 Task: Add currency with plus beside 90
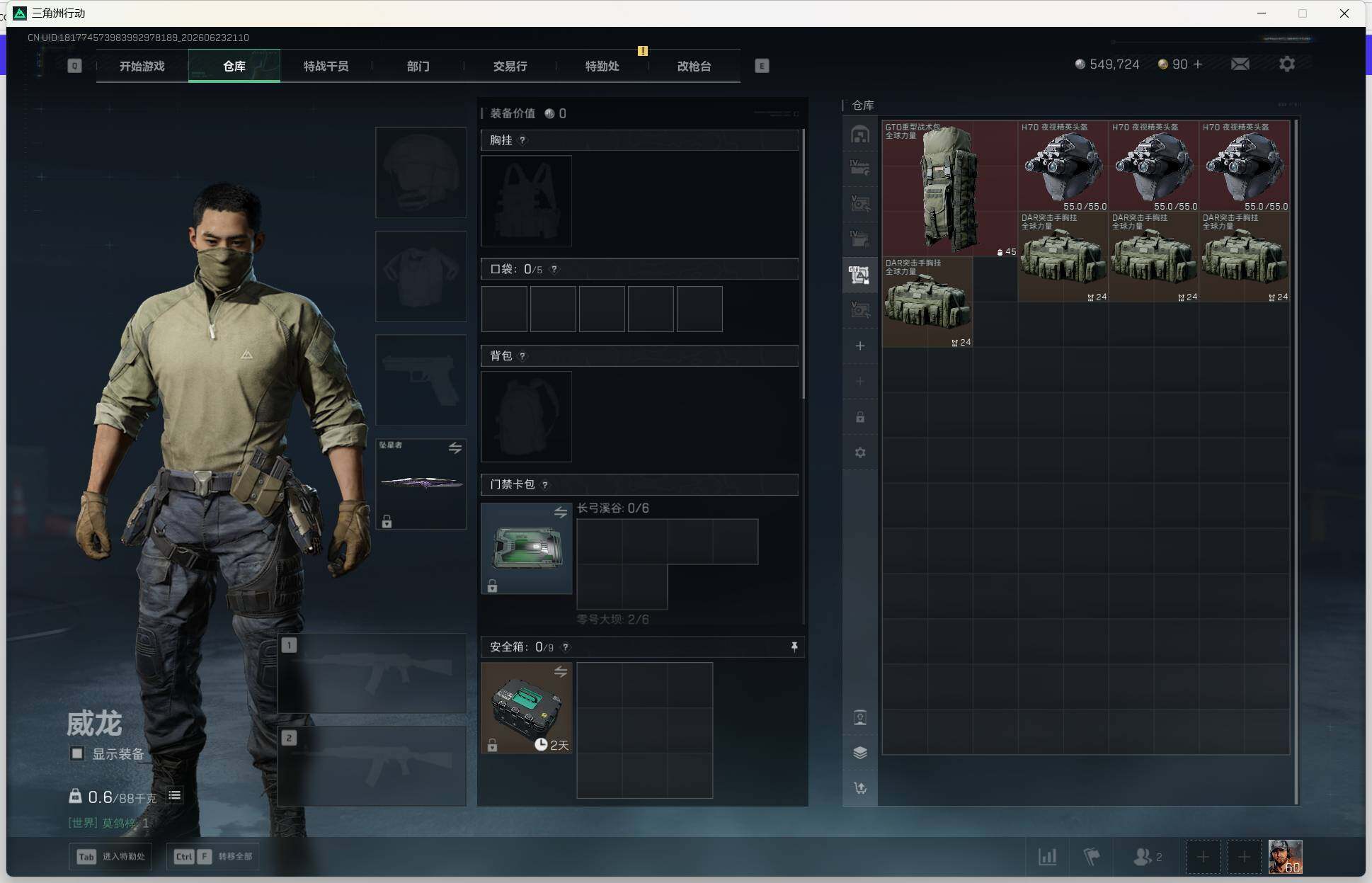coord(1198,64)
